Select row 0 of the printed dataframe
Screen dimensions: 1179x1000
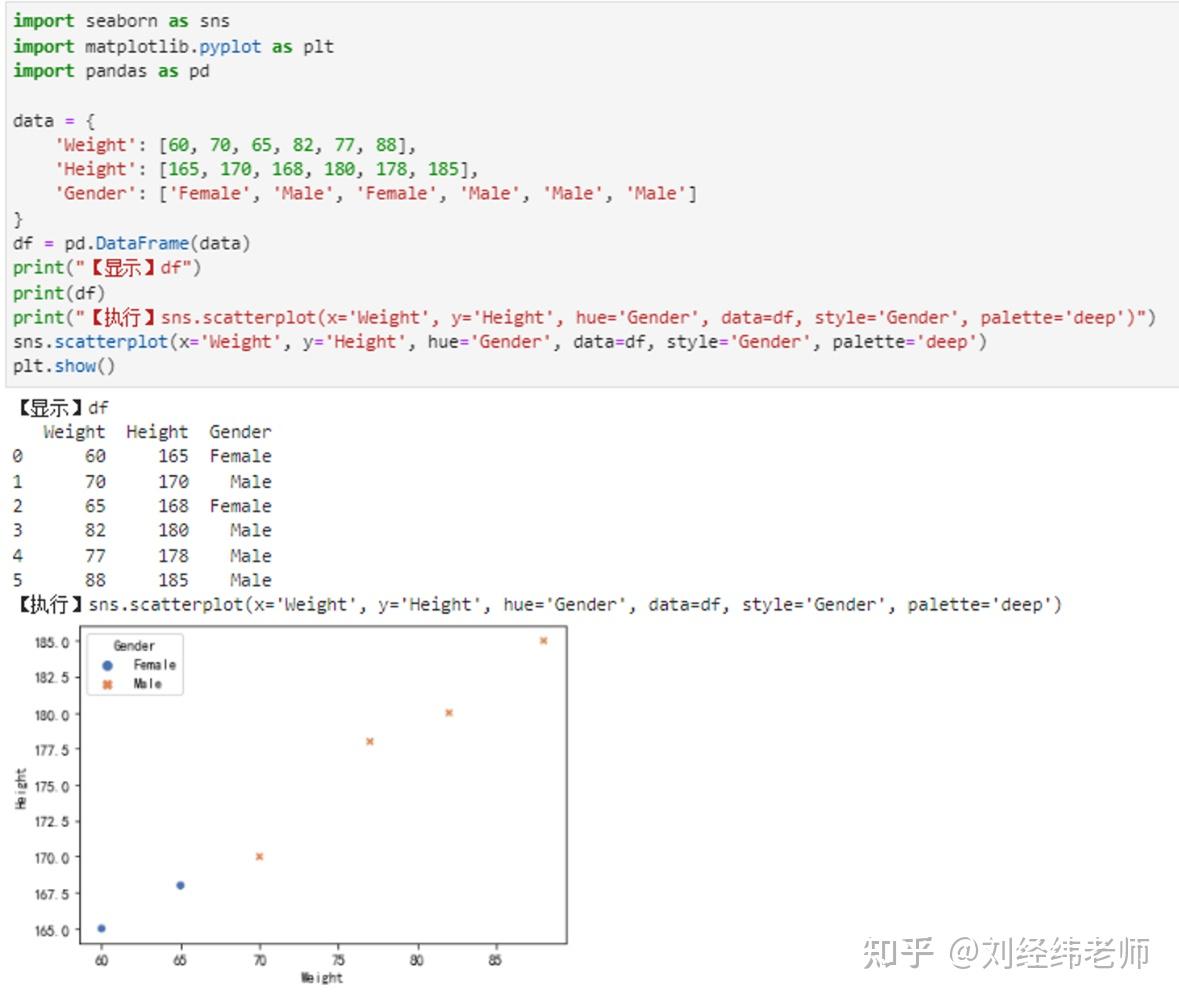pyautogui.click(x=140, y=455)
